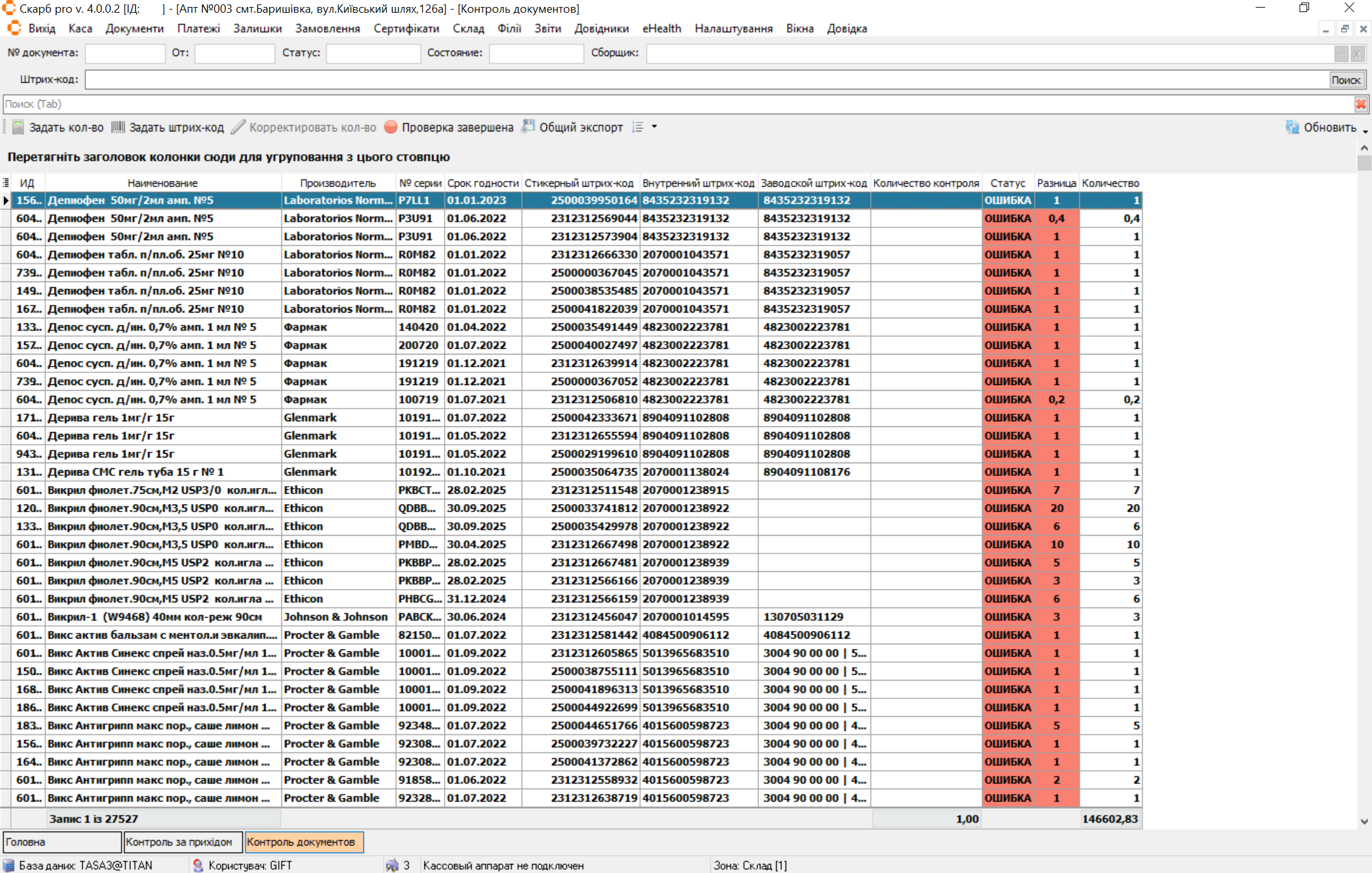This screenshot has width=1372, height=873.
Task: Clear Сборщик field with the X button
Action: [x=1357, y=54]
